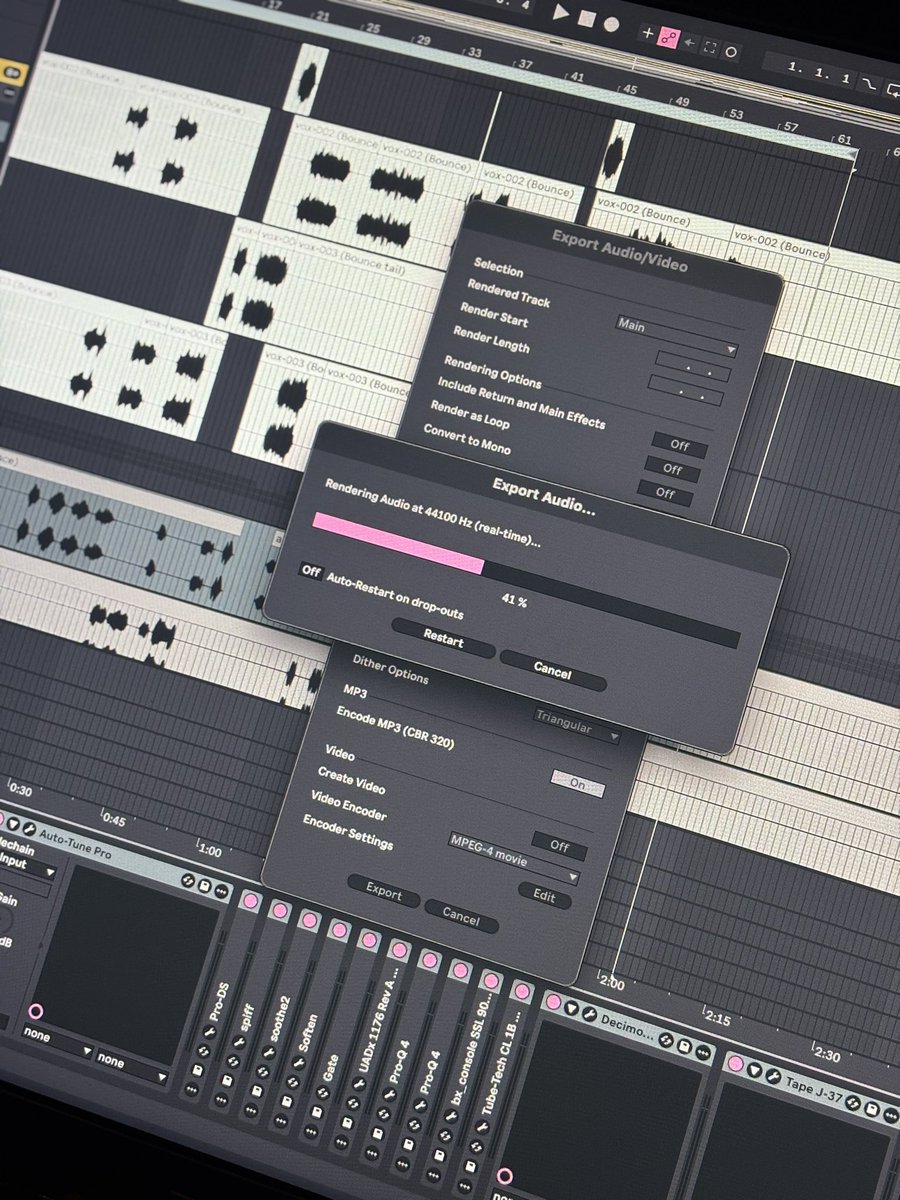Toggle Encode MP3 (CBR 320) On switch
Screen dimensions: 900x1200
578,784
